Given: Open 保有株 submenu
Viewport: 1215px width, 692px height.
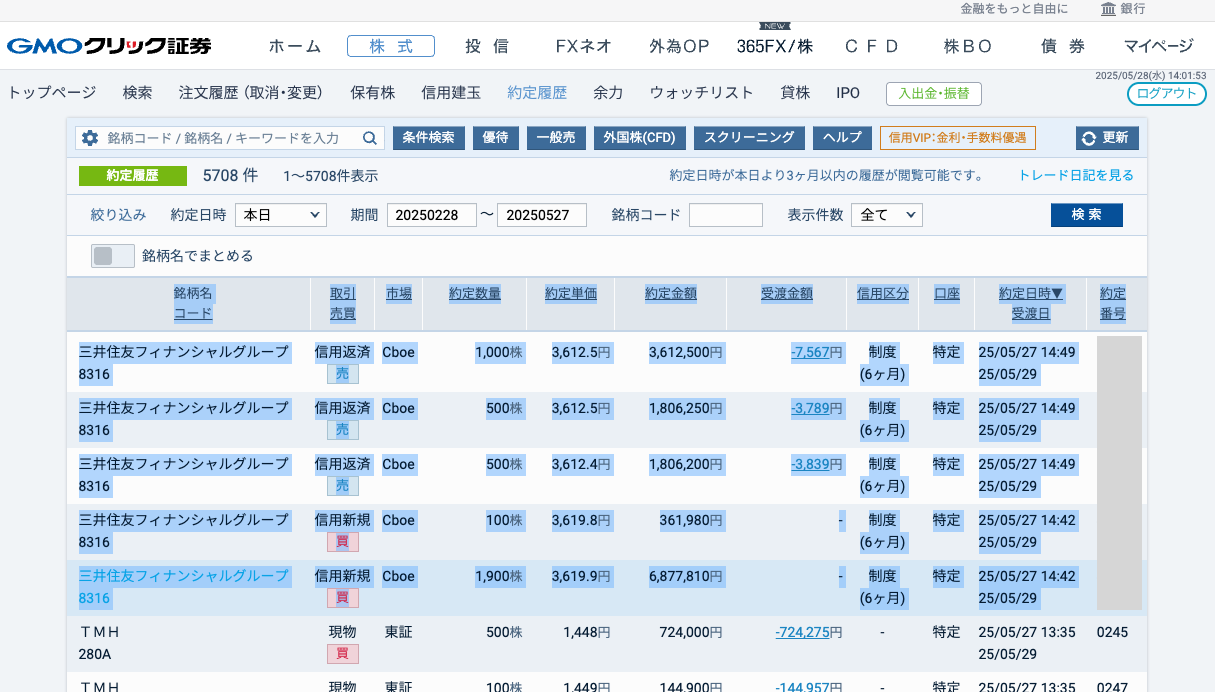Looking at the screenshot, I should click(x=373, y=93).
